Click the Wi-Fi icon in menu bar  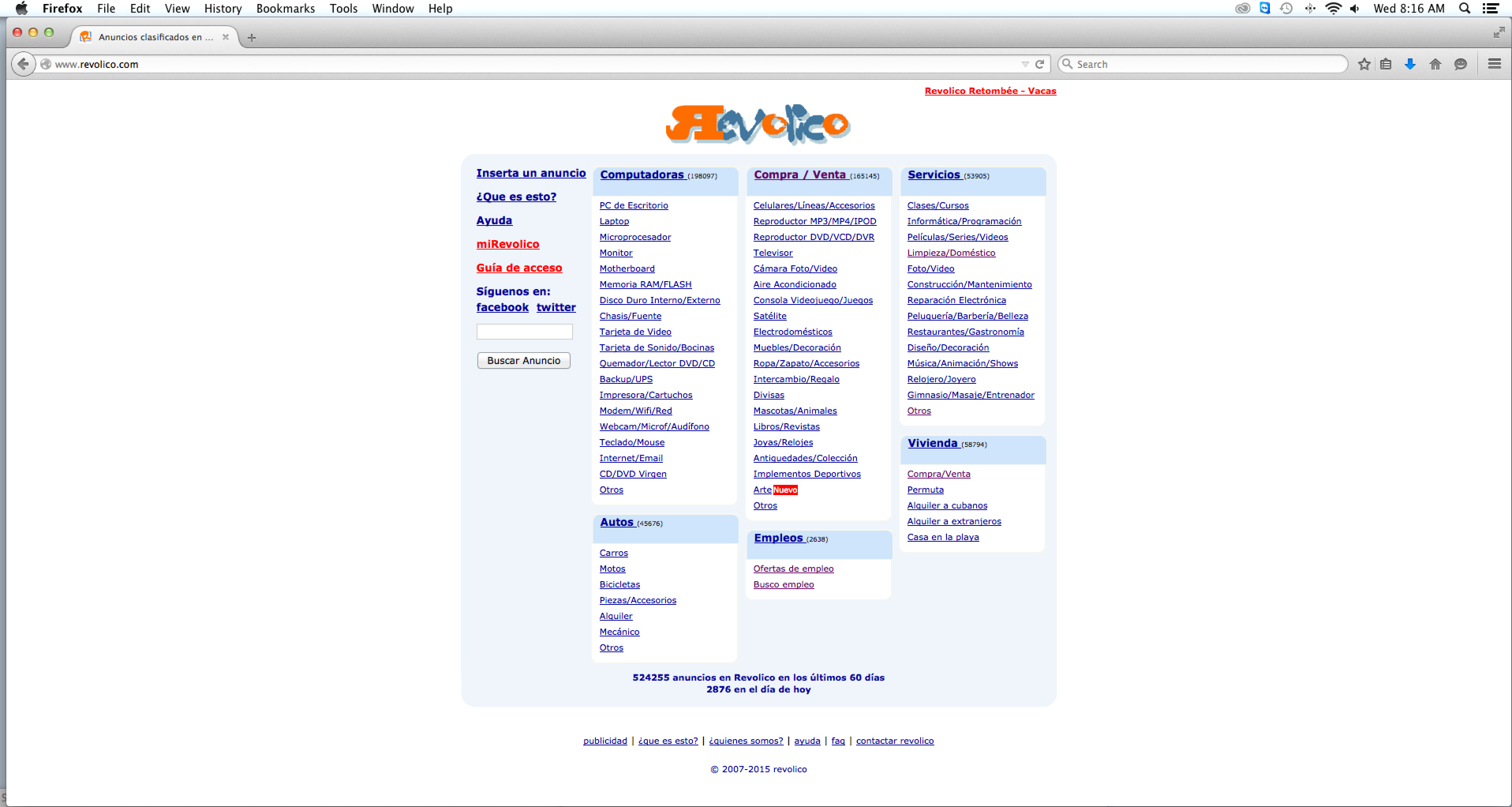(1333, 9)
